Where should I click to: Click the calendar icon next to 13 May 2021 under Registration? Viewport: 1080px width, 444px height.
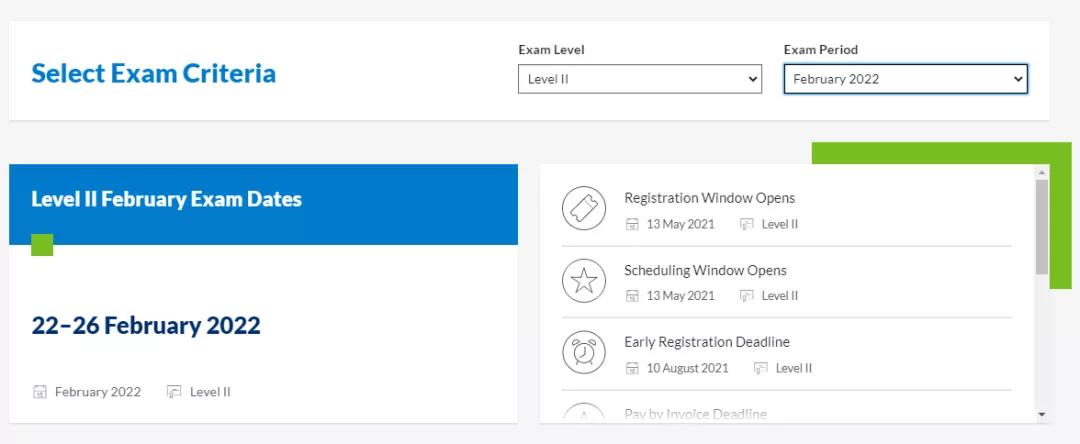coord(632,224)
